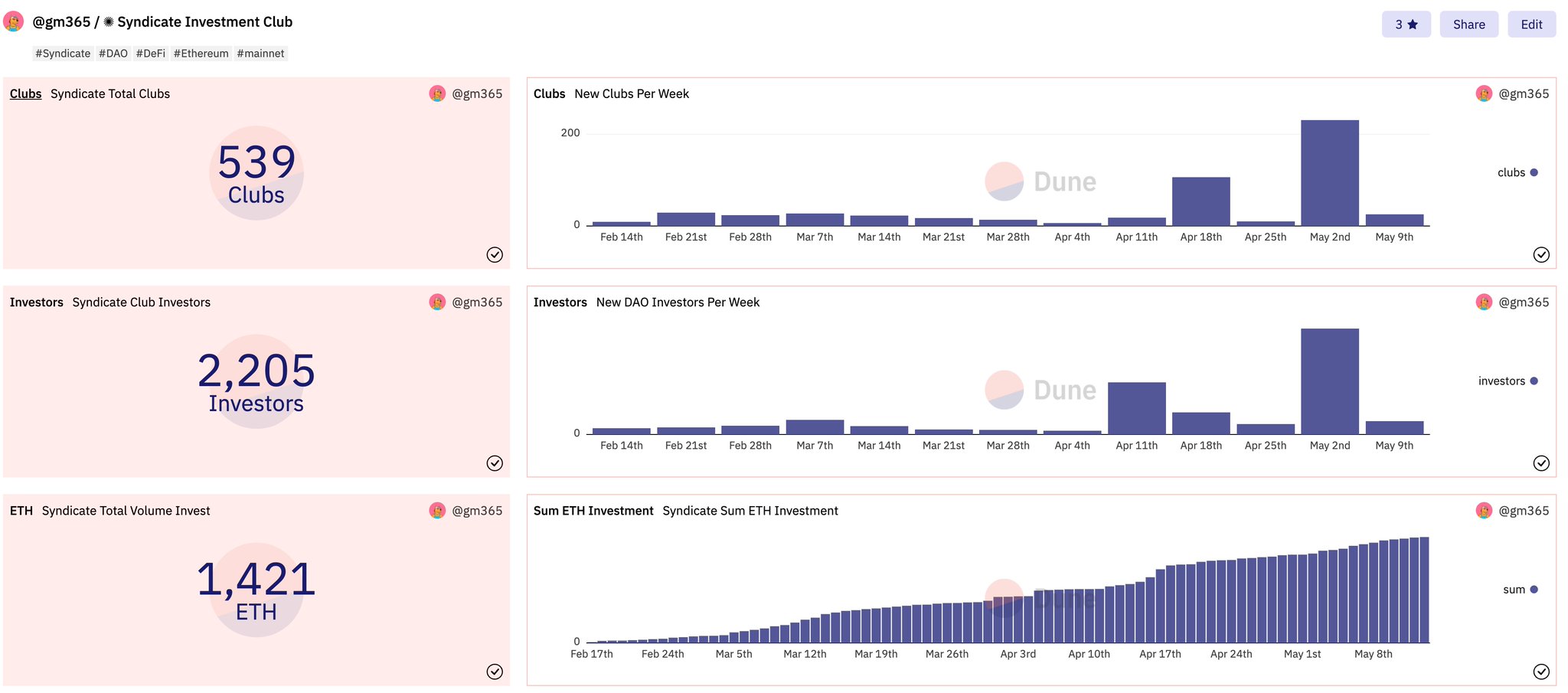Click the May 2nd bar in New Clubs chart
The image size is (1568, 693).
[1330, 173]
